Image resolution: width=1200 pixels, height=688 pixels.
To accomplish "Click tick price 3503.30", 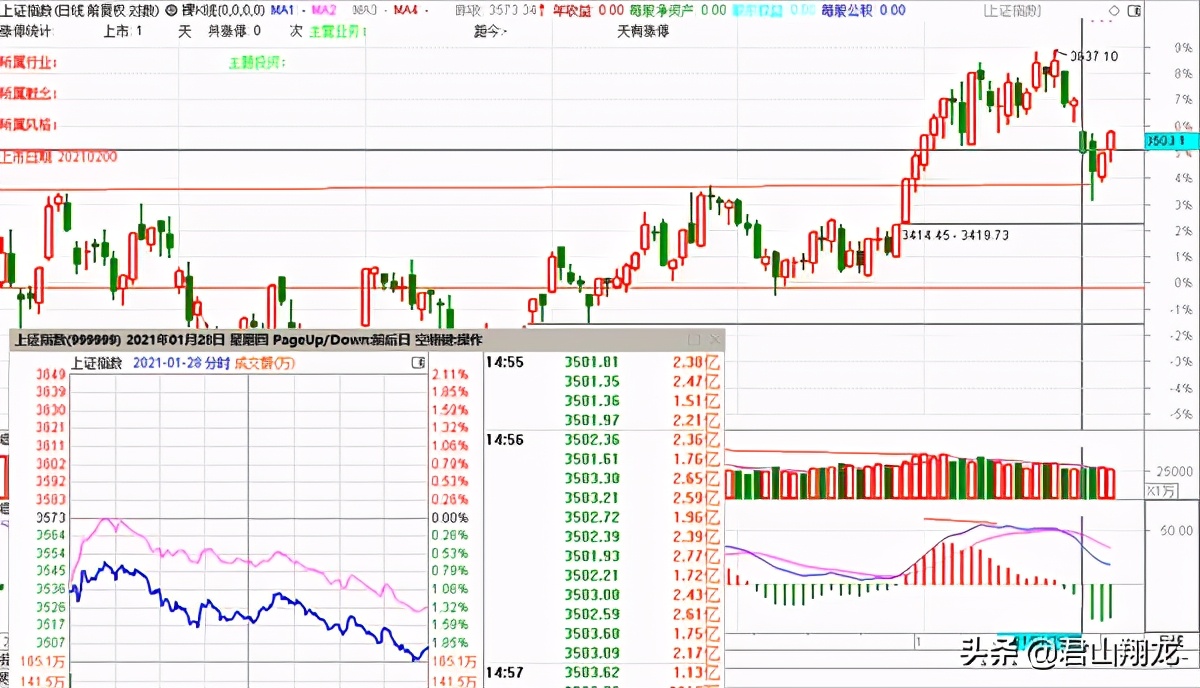I will click(x=592, y=478).
